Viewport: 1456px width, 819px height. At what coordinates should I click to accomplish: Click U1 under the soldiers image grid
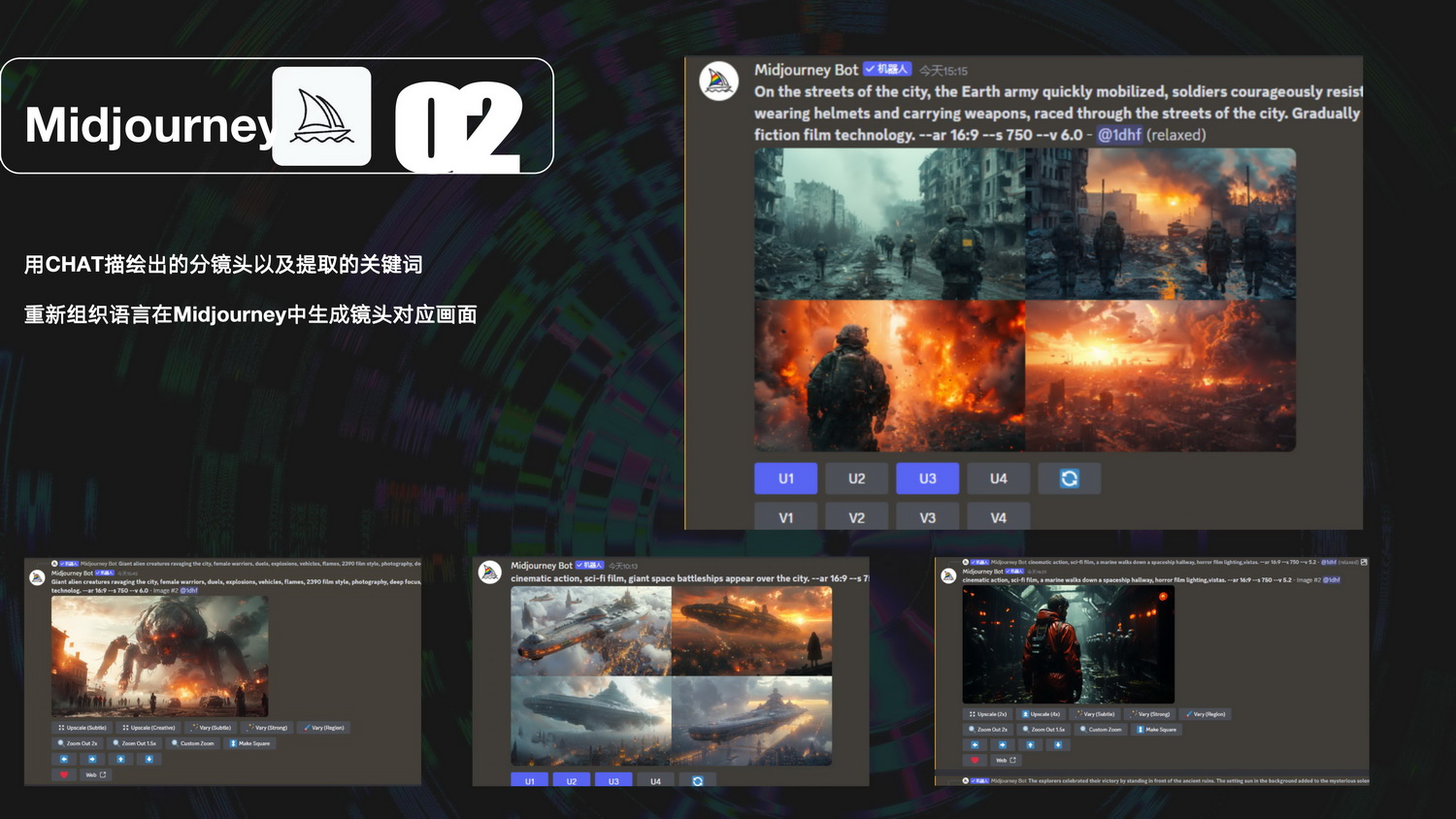(786, 478)
